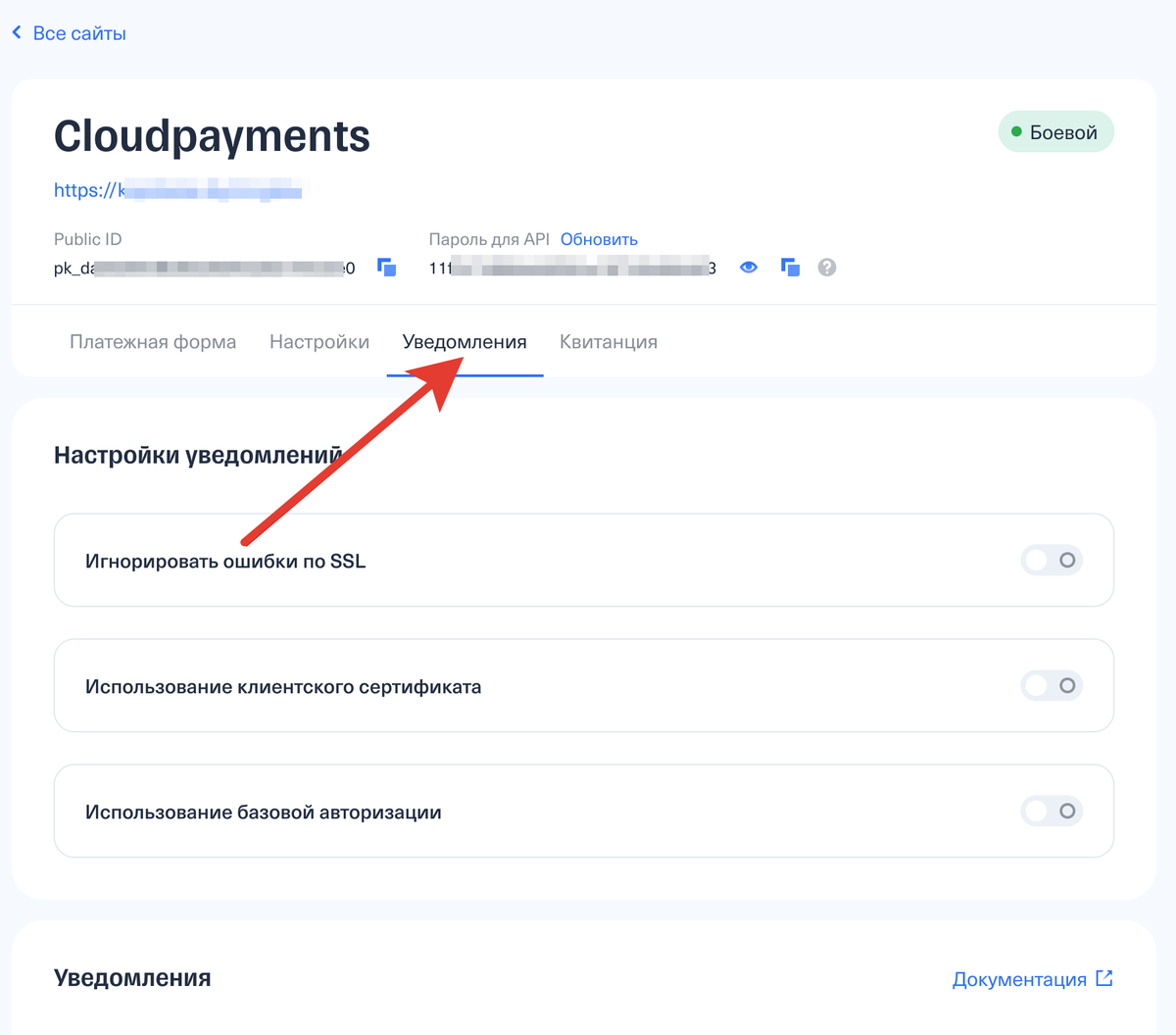The height and width of the screenshot is (1035, 1176).
Task: Select the Public ID value text
Action: pos(204,268)
